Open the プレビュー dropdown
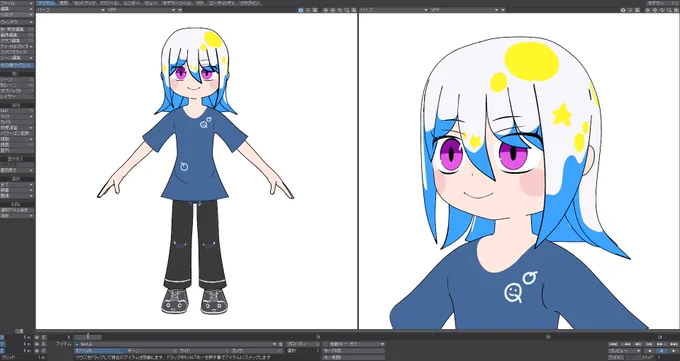 pos(624,351)
